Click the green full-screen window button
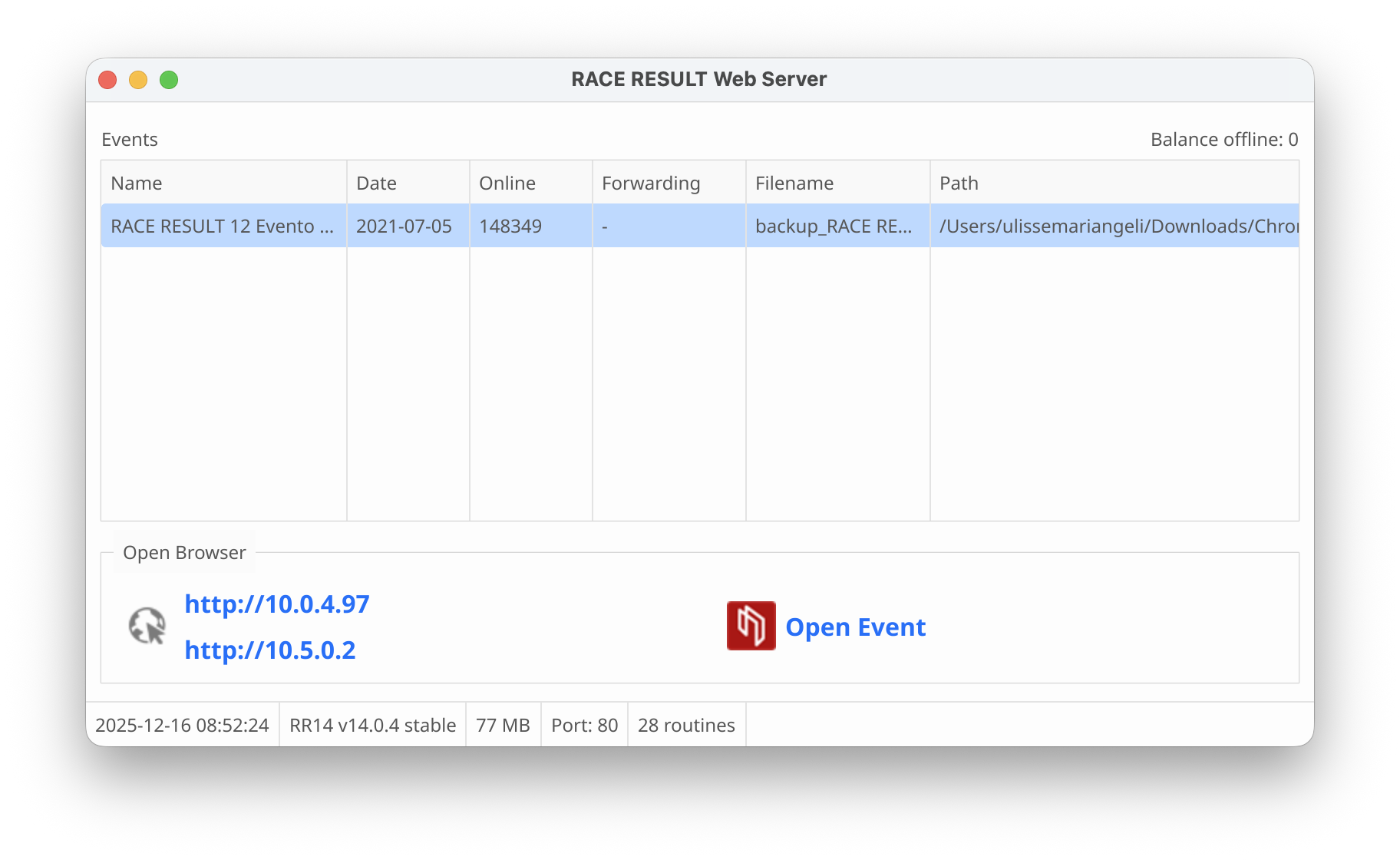This screenshot has width=1400, height=860. [169, 80]
